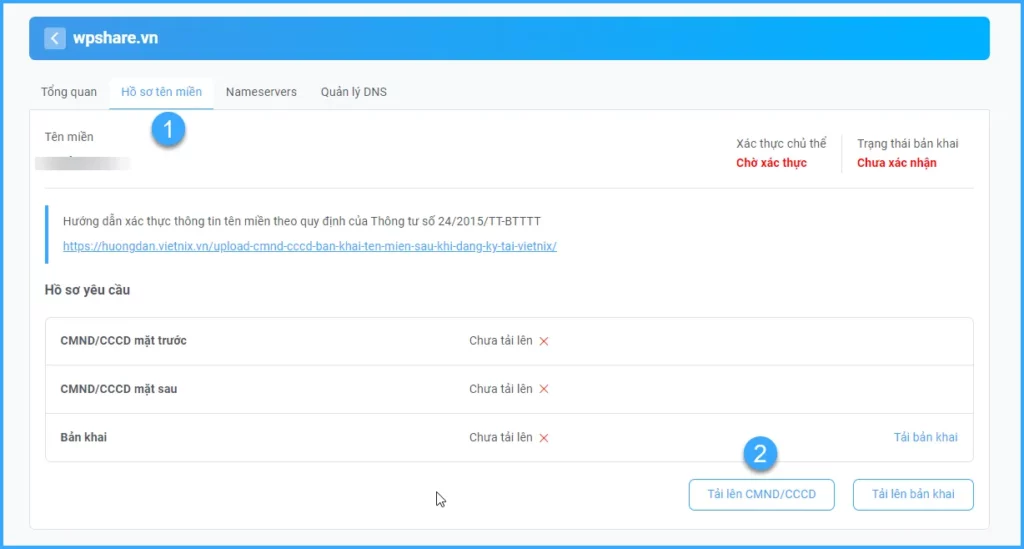The height and width of the screenshot is (549, 1024).
Task: Click the wpshare.vn header title
Action: pyautogui.click(x=115, y=39)
